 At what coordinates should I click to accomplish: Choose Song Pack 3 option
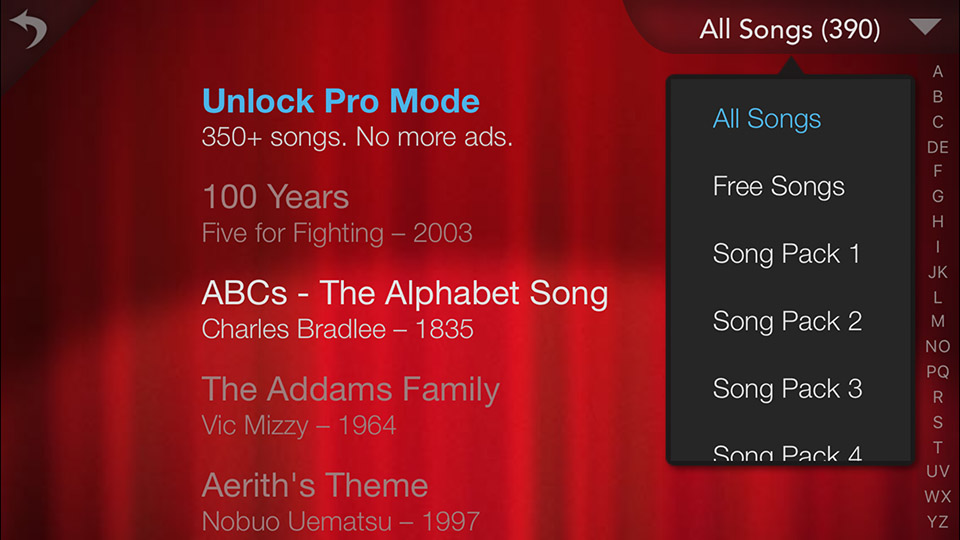[787, 389]
